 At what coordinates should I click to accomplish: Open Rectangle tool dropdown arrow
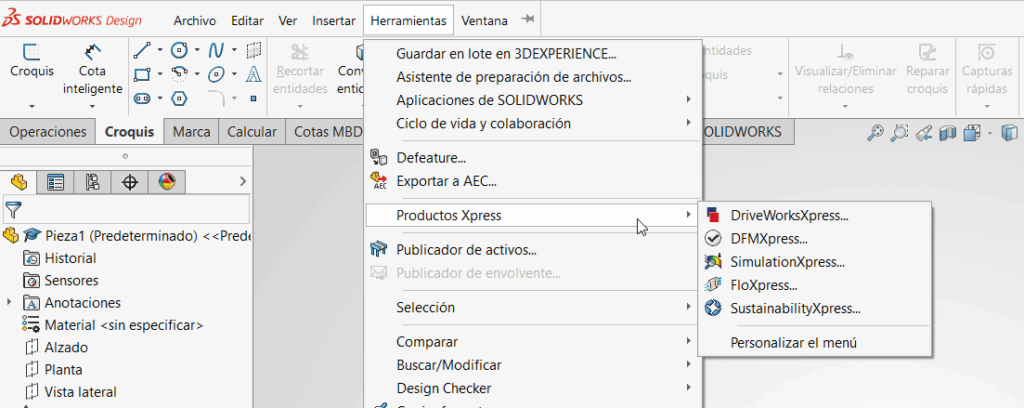[x=159, y=75]
